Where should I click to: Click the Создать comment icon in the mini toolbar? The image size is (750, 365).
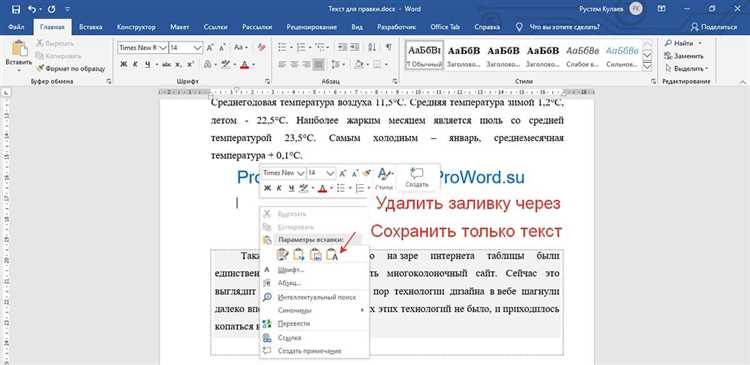[x=417, y=177]
